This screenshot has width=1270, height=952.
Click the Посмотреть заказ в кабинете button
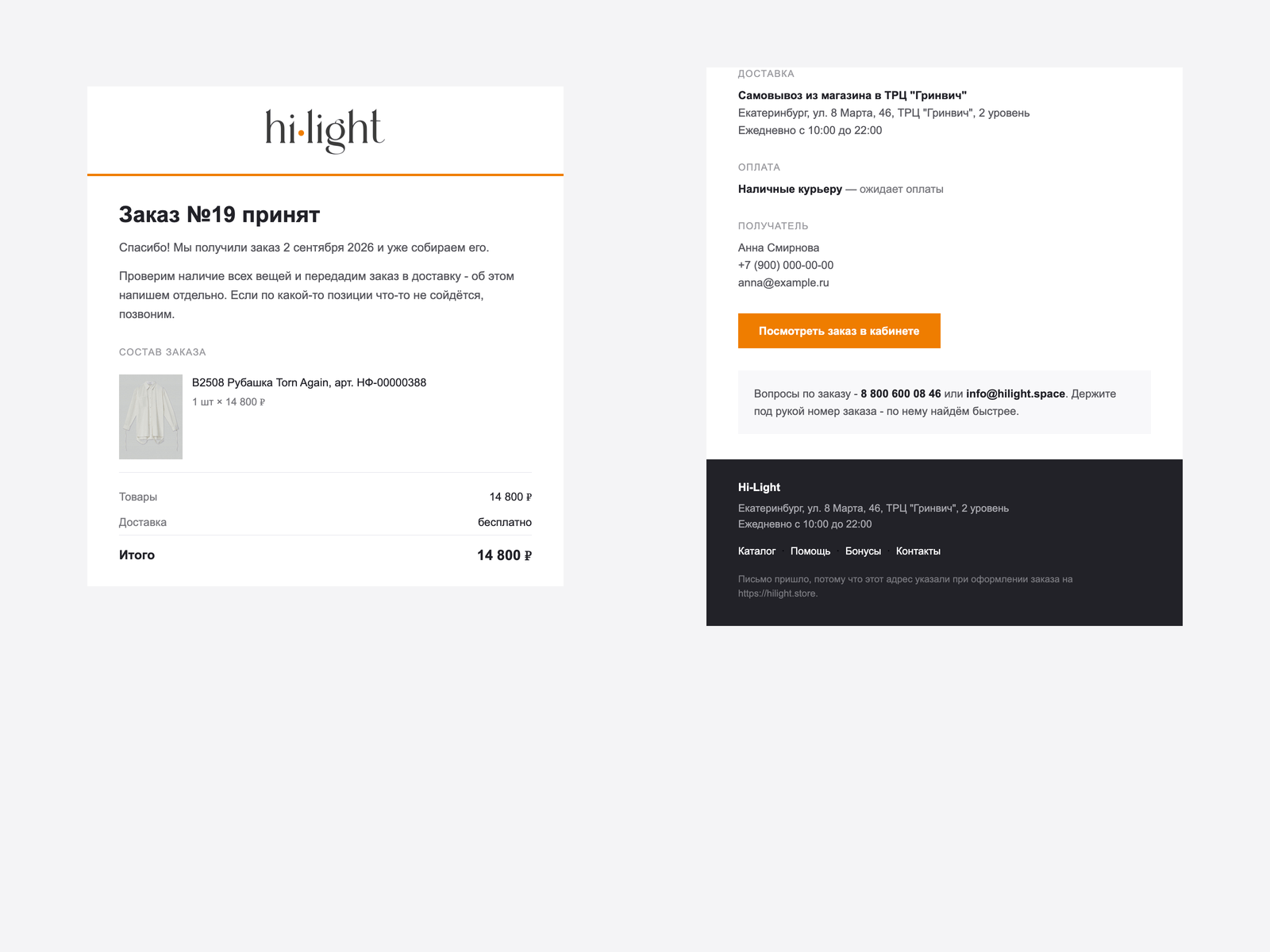coord(839,331)
